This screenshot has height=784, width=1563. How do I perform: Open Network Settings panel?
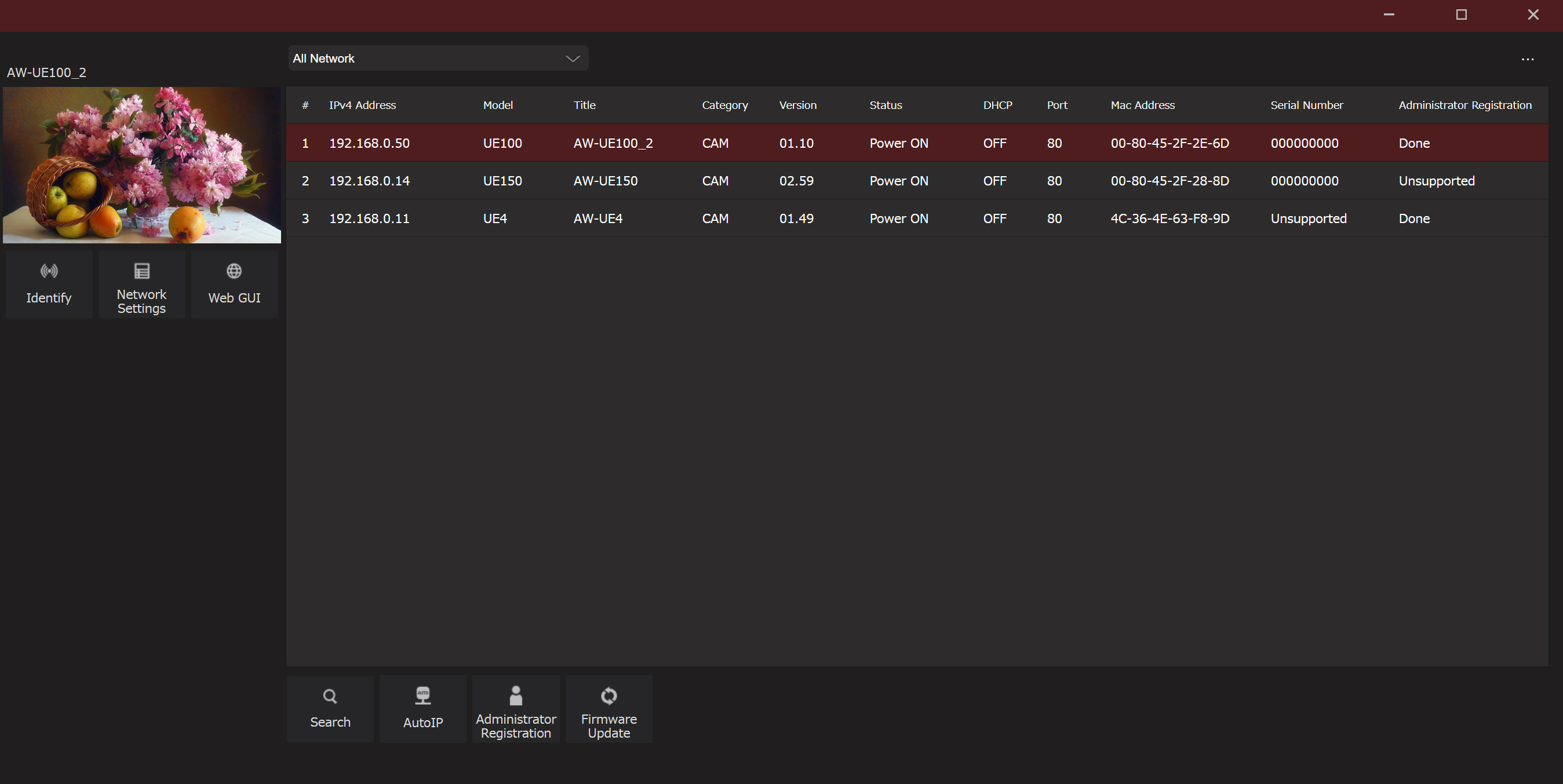click(x=141, y=284)
